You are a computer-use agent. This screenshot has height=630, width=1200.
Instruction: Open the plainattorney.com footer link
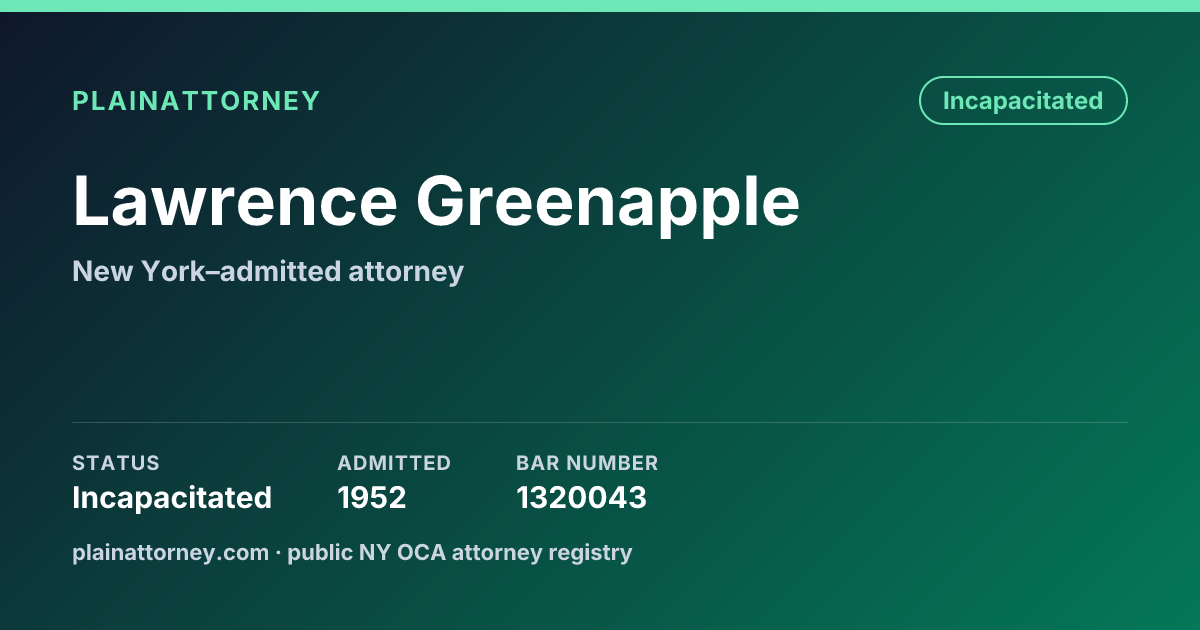tap(170, 552)
